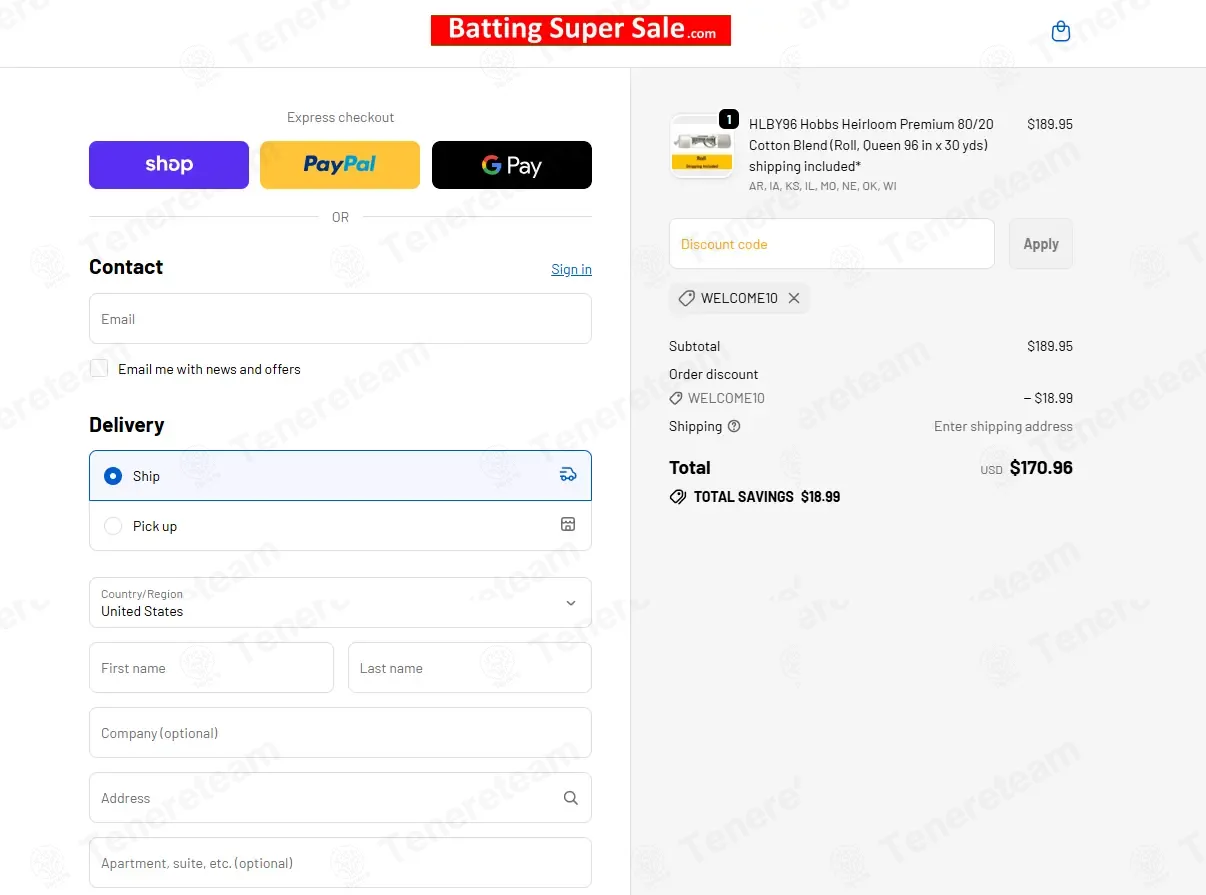Pay with PayPal express button
Screen dimensions: 1206x895
click(x=340, y=165)
